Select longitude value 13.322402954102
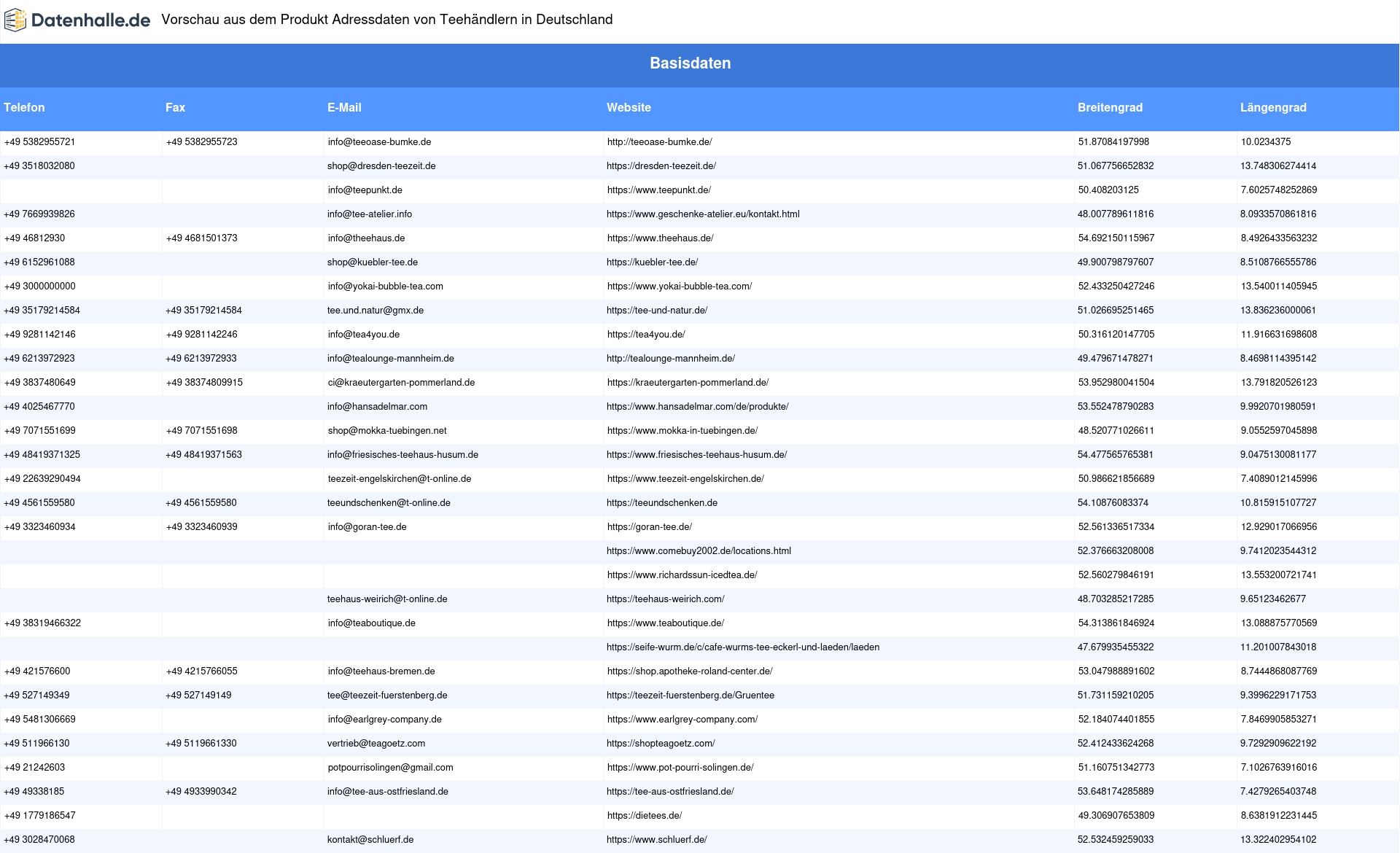The width and height of the screenshot is (1400, 853). [1278, 840]
